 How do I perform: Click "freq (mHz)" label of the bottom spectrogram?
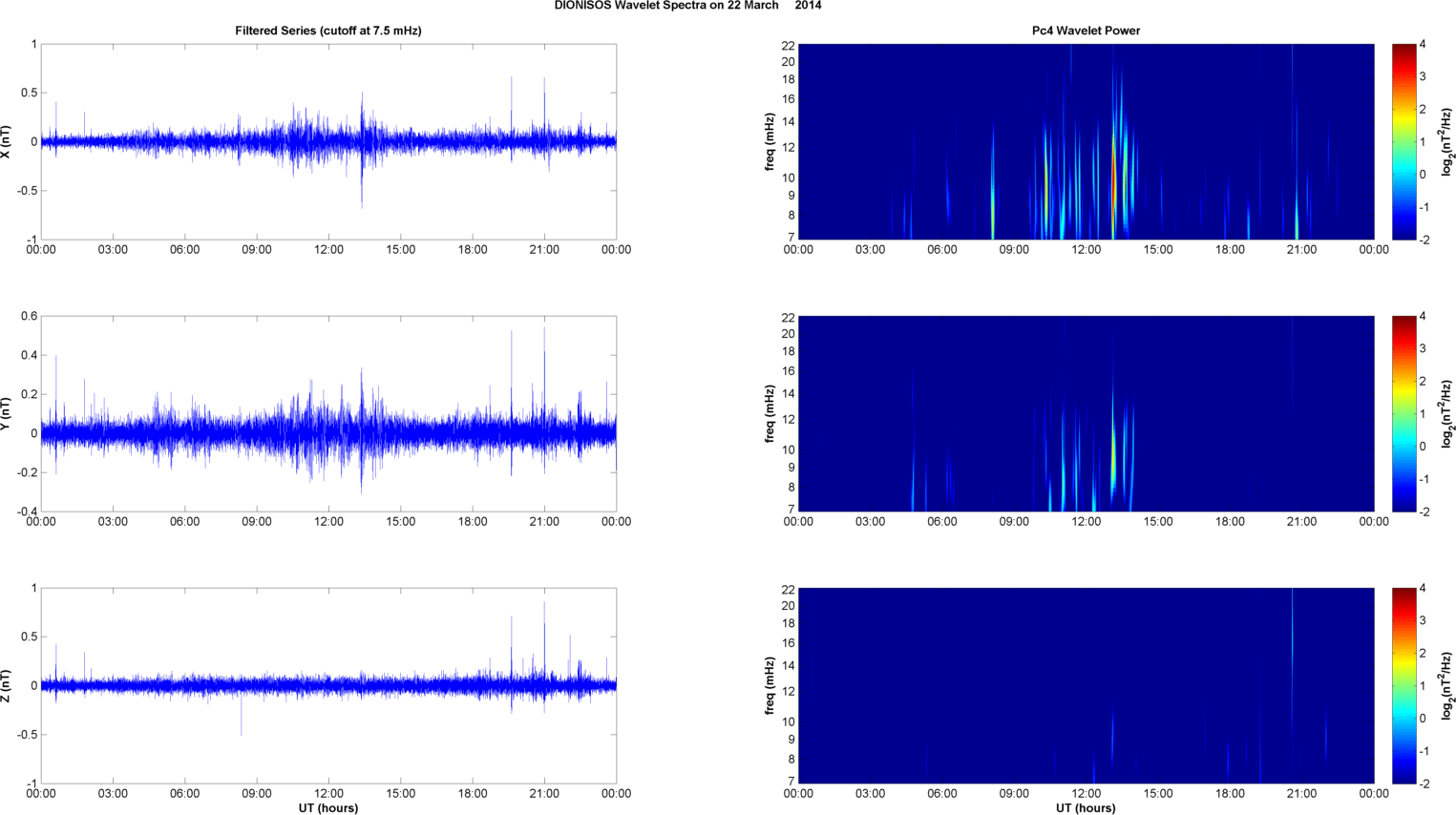pos(770,685)
